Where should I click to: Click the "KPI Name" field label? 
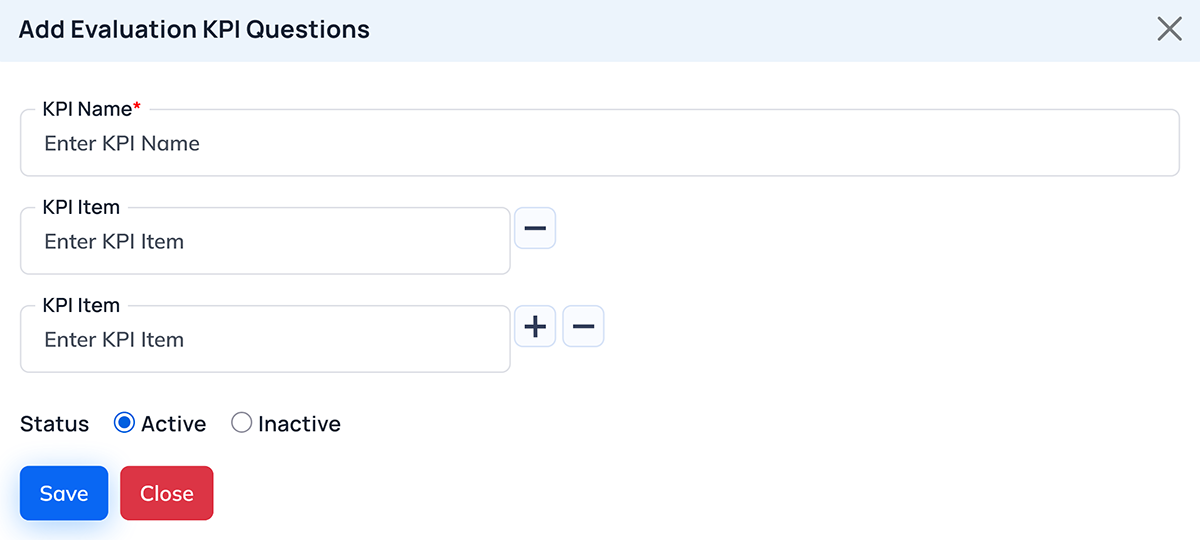click(x=87, y=109)
